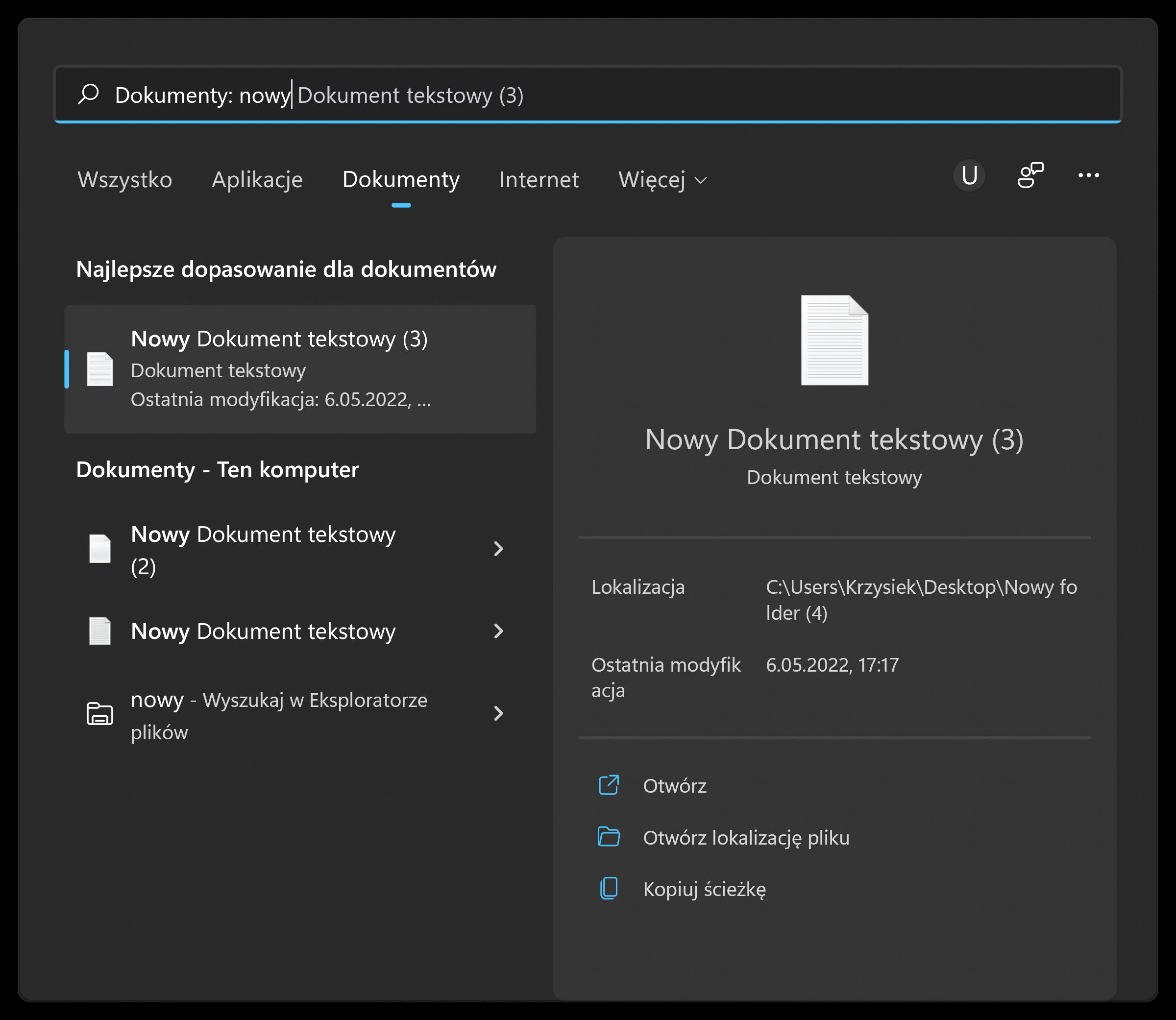Open the U user account icon
The image size is (1176, 1020).
tap(969, 176)
